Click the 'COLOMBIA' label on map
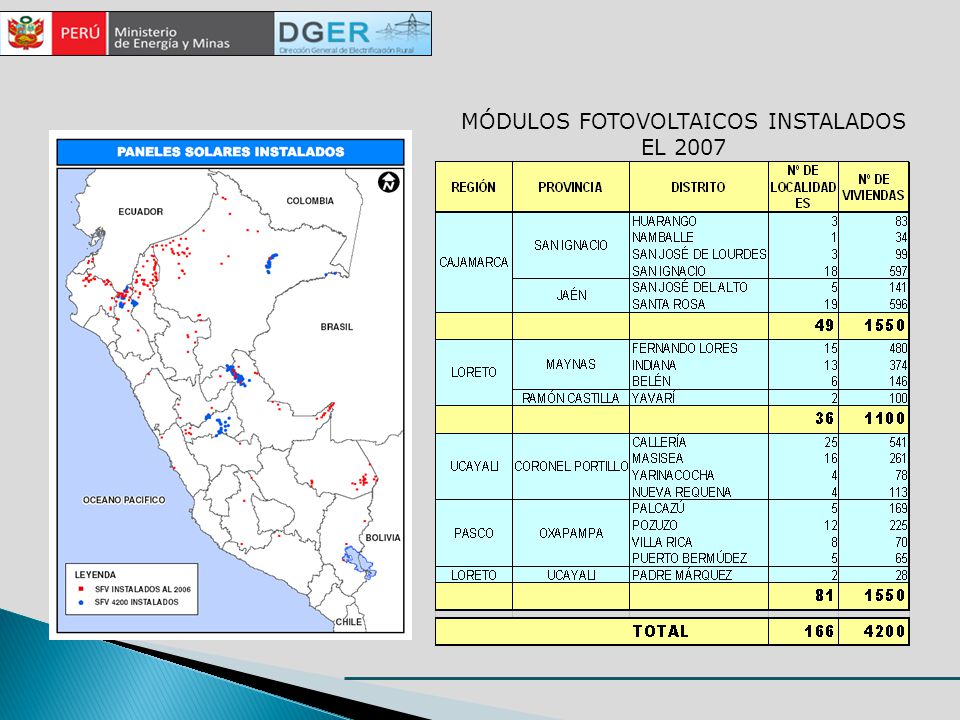Screen dimensions: 960x720 coord(310,201)
